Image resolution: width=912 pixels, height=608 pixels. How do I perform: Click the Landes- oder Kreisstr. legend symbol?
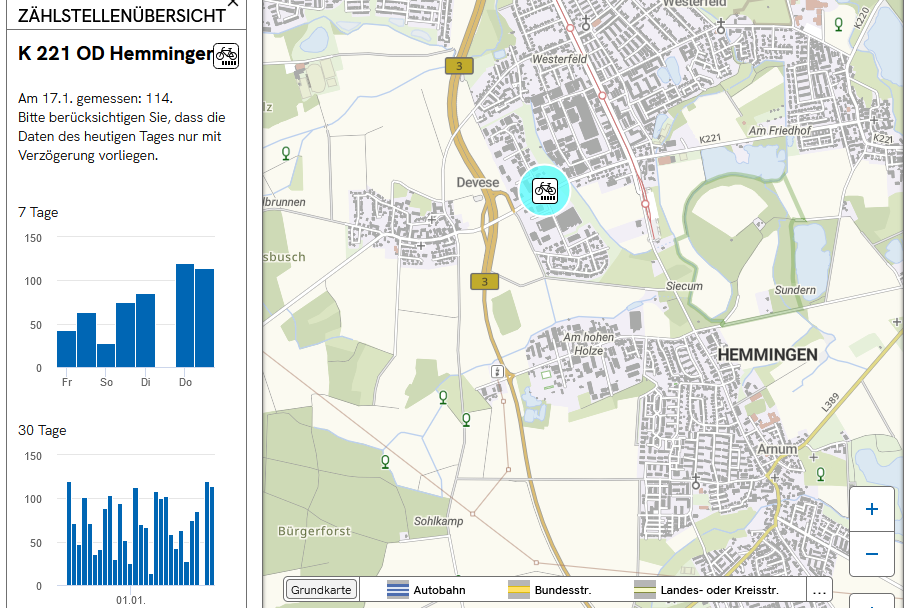[x=645, y=590]
